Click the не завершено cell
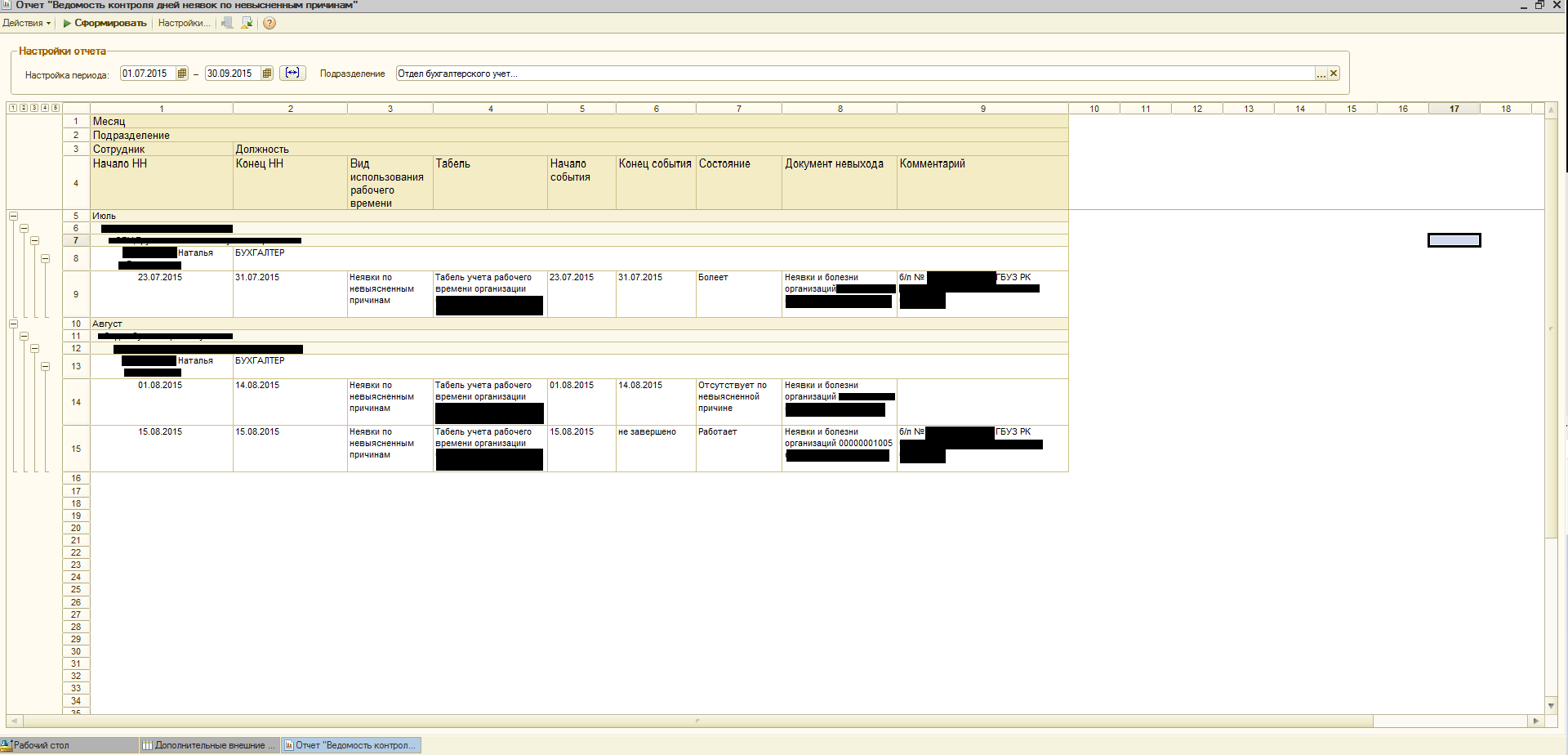This screenshot has width=1568, height=755. (656, 449)
